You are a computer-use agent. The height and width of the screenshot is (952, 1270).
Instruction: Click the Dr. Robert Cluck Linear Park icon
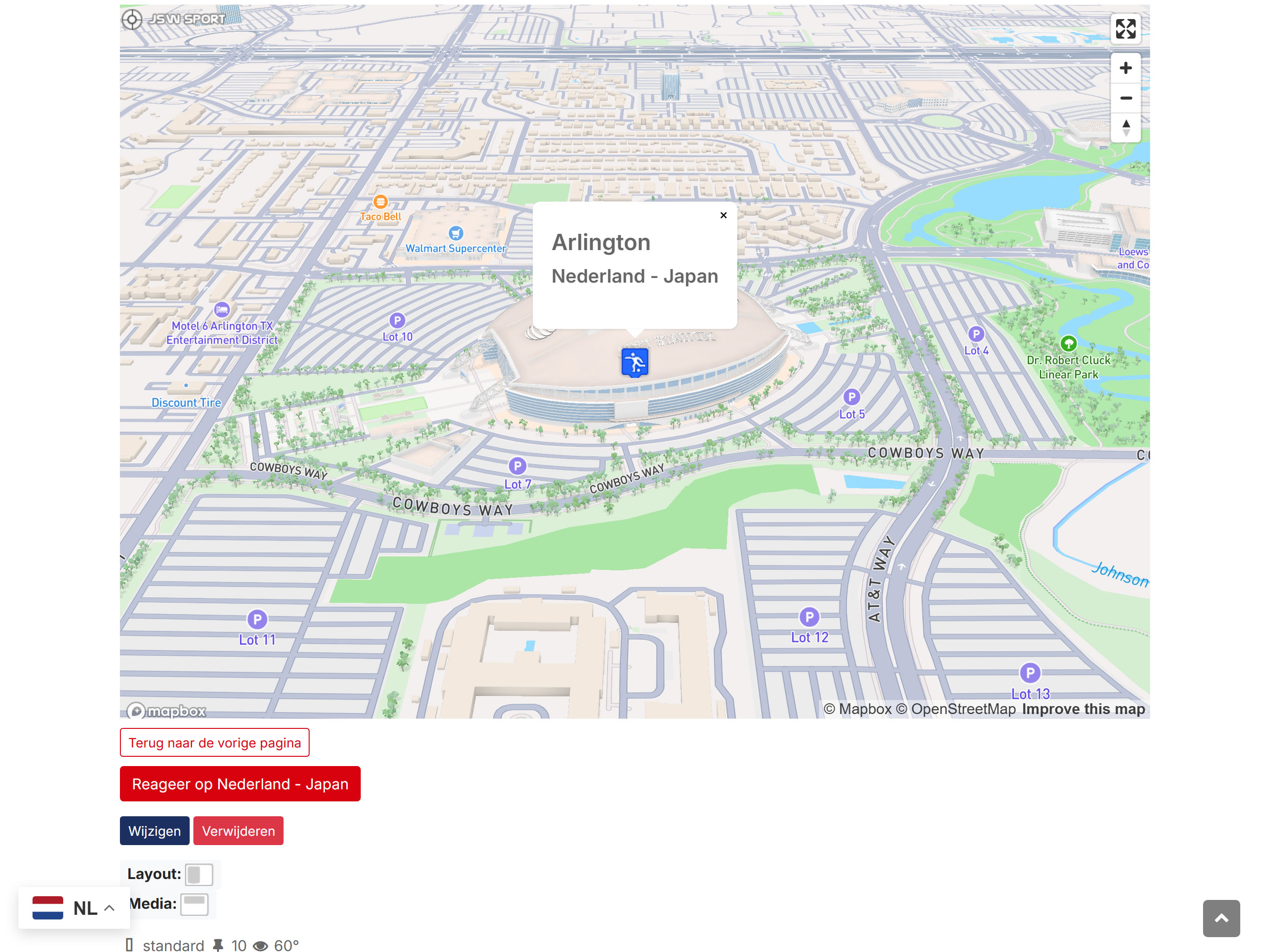pyautogui.click(x=1068, y=344)
